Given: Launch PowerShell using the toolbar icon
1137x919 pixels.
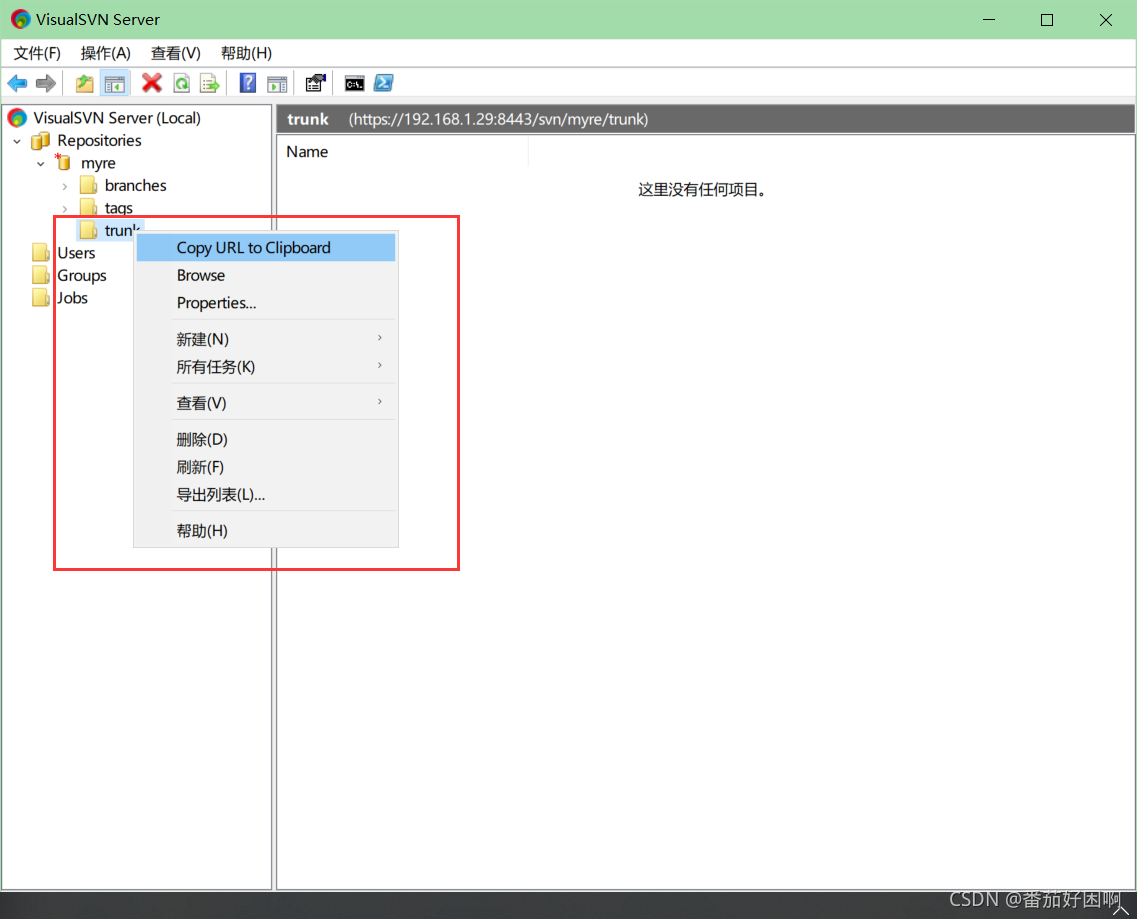Looking at the screenshot, I should coord(384,83).
